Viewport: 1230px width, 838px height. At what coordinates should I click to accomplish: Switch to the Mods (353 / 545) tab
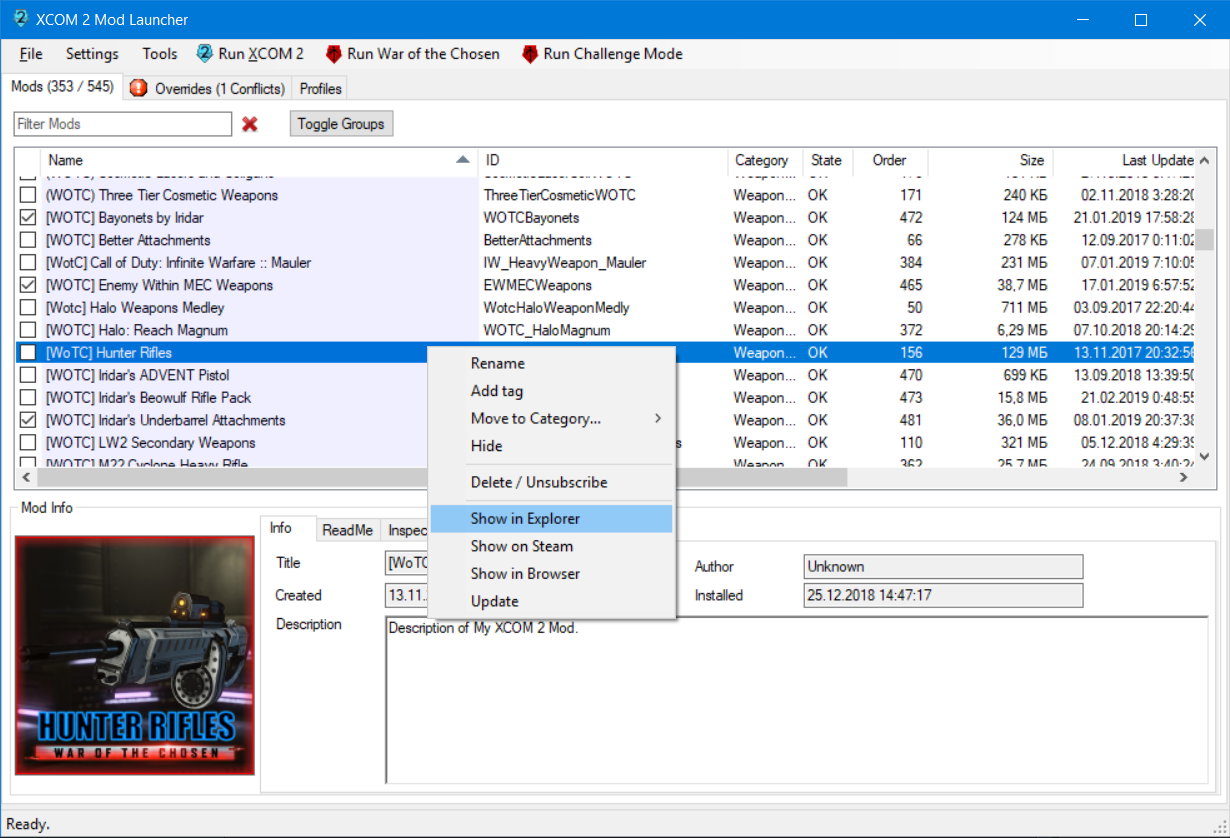pos(62,87)
